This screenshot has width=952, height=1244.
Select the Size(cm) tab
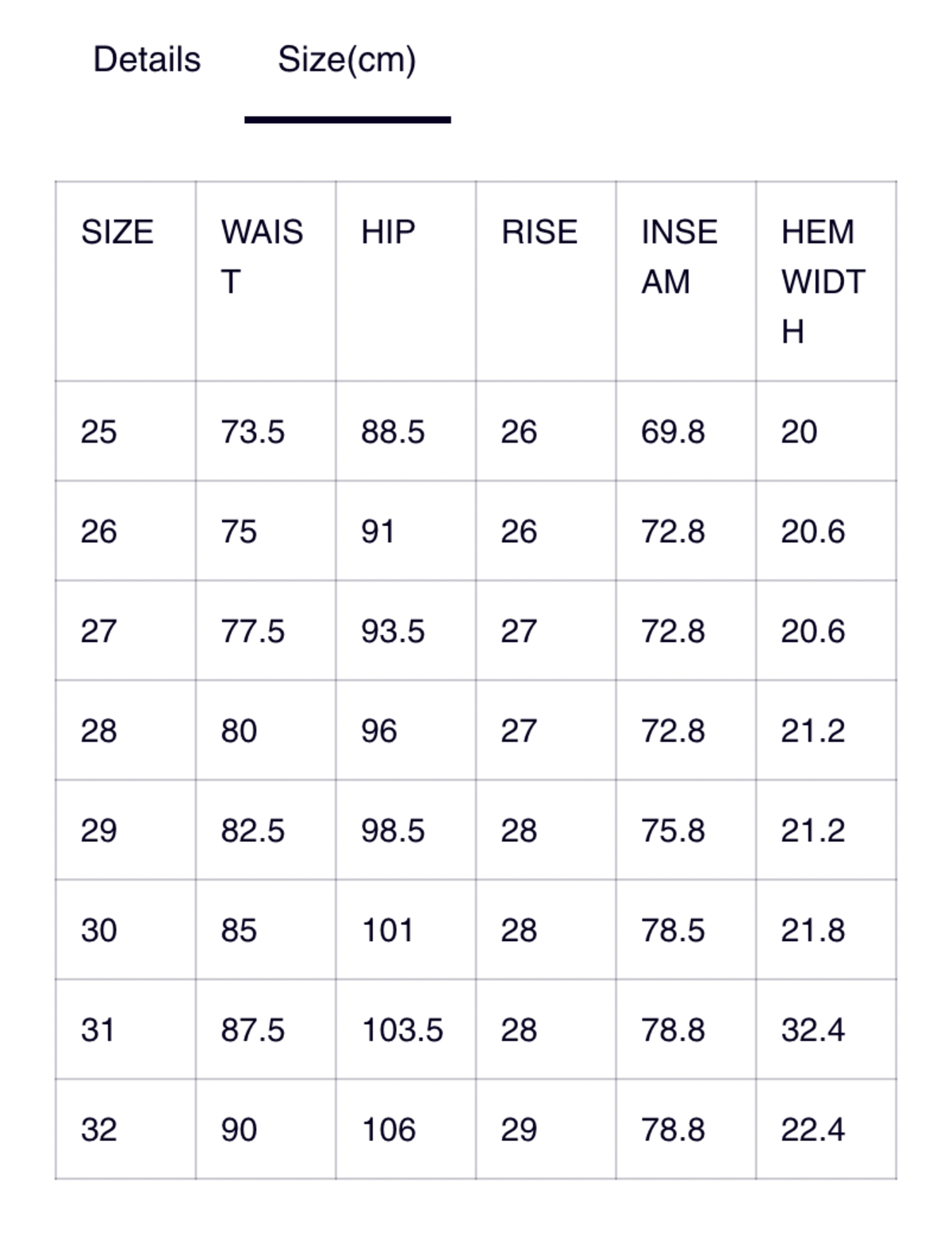point(347,60)
